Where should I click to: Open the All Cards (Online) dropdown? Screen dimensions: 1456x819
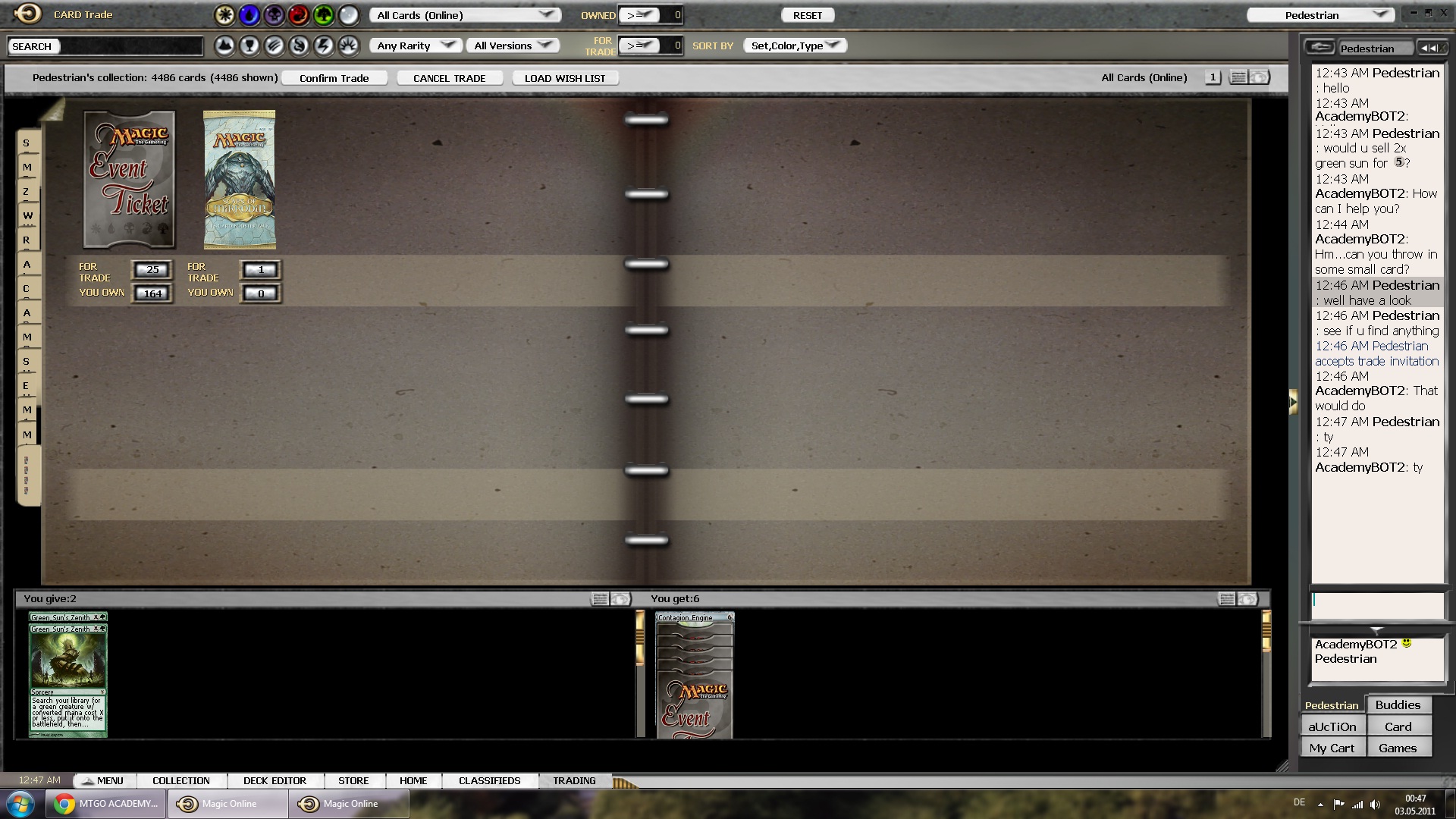point(465,15)
